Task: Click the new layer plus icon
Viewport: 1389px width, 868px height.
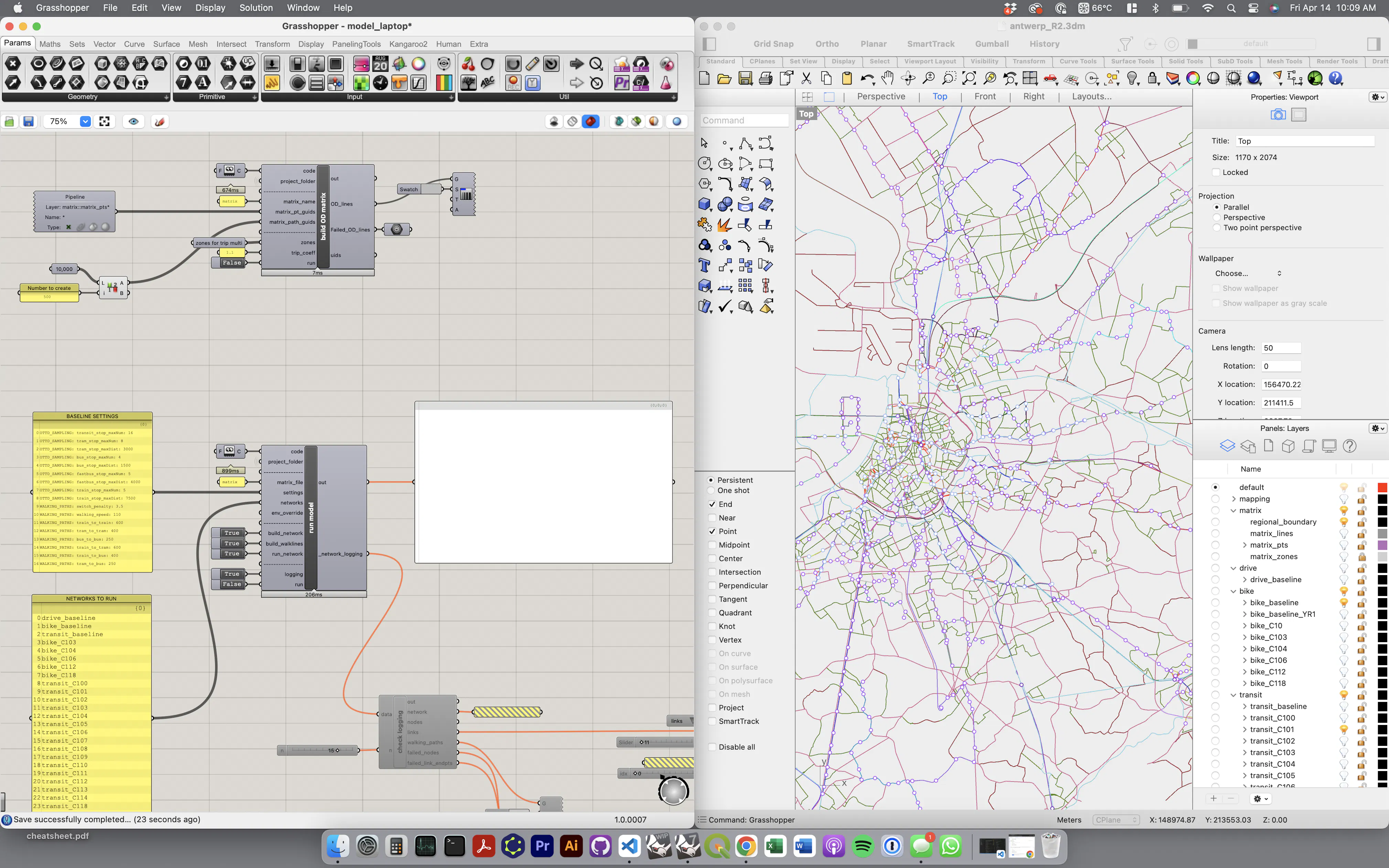Action: coord(1213,799)
